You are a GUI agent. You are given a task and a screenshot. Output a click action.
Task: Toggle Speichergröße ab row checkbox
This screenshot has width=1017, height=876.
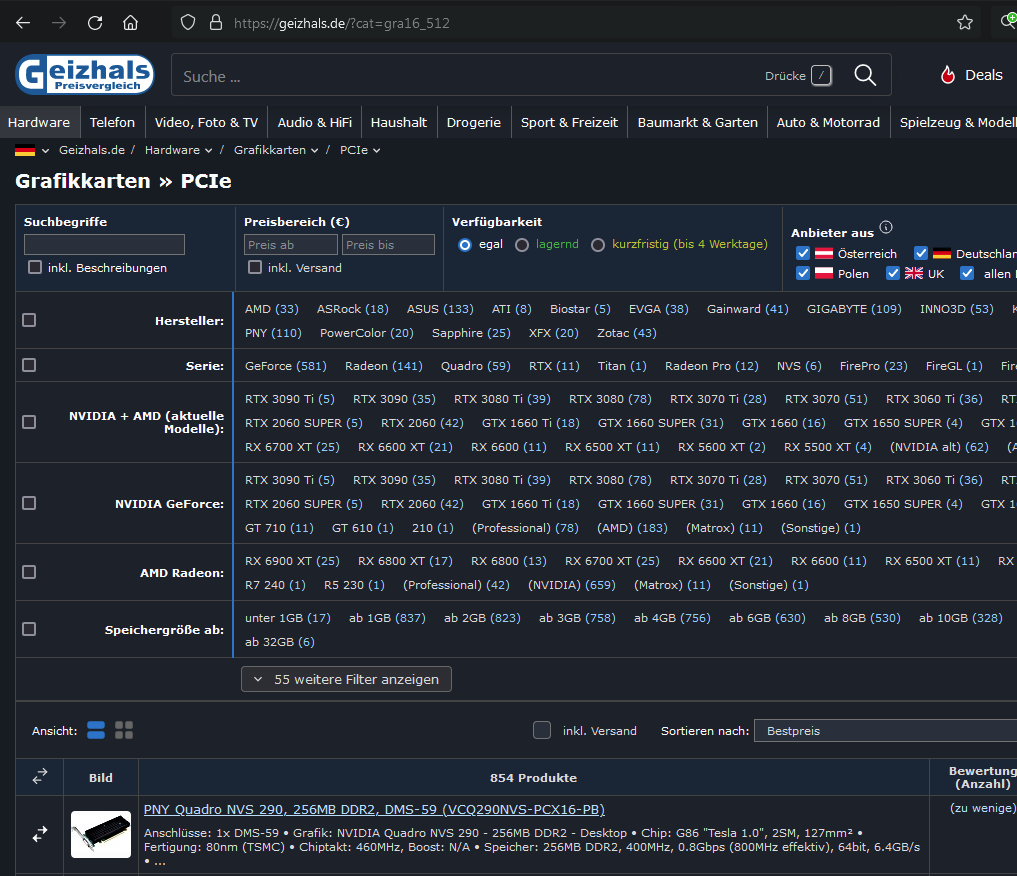point(29,629)
